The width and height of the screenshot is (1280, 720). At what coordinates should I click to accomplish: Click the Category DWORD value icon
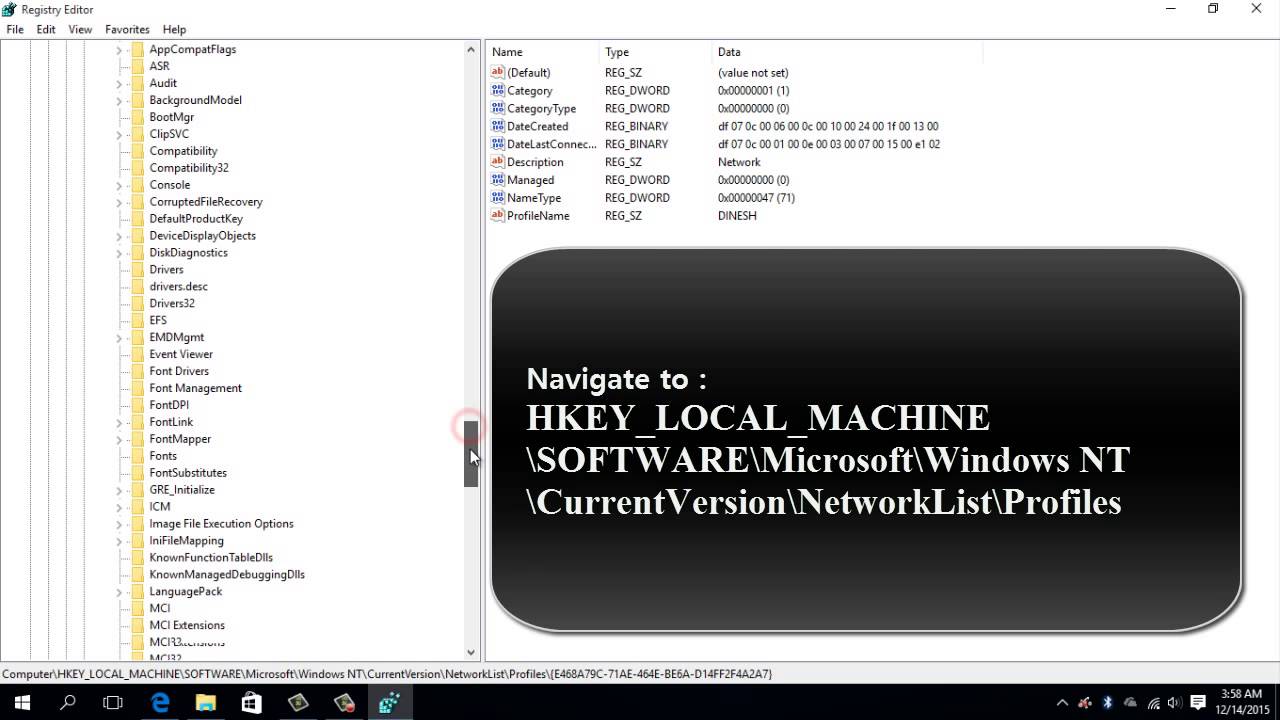[498, 90]
